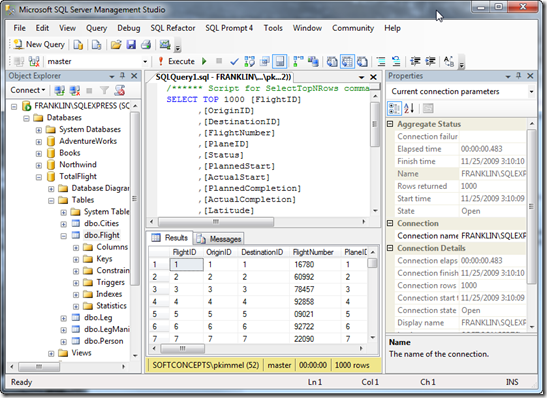Open the SQL Refactor menu
The image size is (547, 398).
click(x=173, y=28)
